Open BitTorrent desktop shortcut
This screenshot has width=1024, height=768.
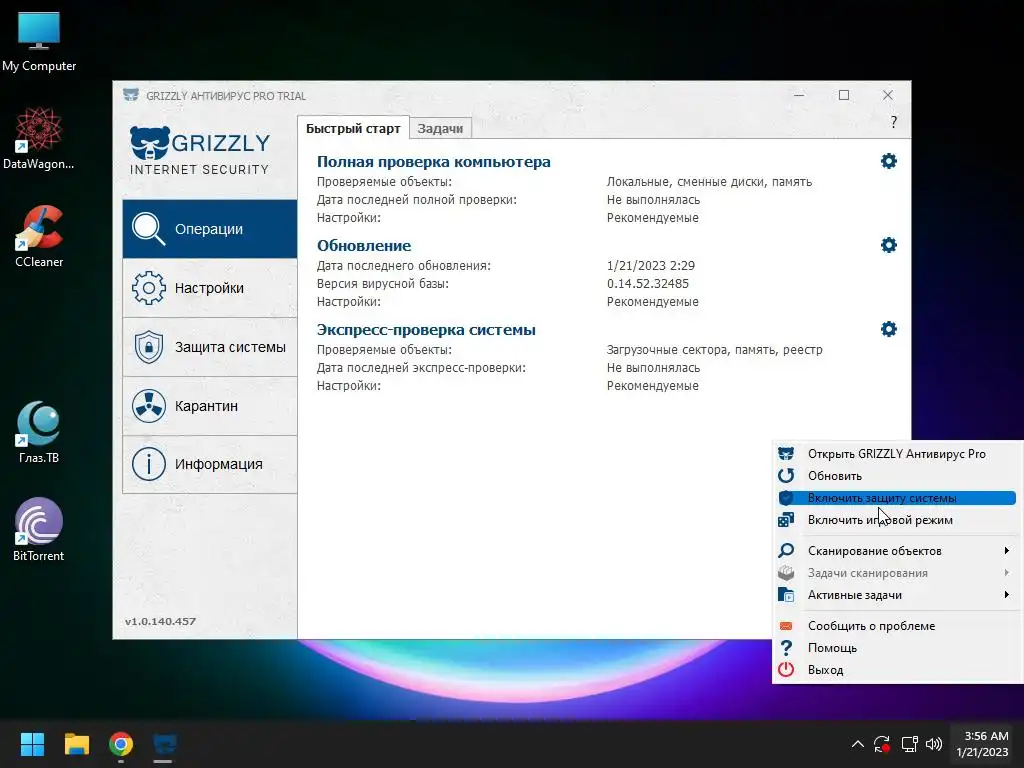[39, 530]
